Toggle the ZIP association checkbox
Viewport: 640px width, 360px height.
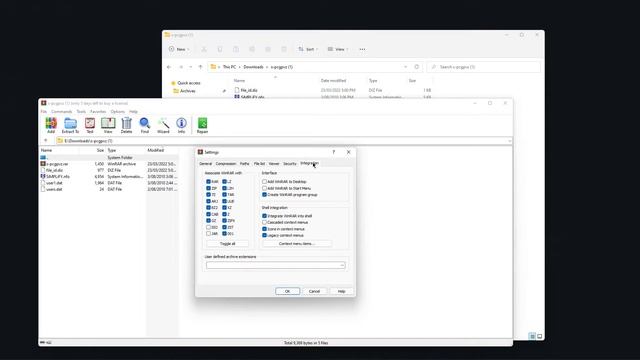[x=209, y=188]
